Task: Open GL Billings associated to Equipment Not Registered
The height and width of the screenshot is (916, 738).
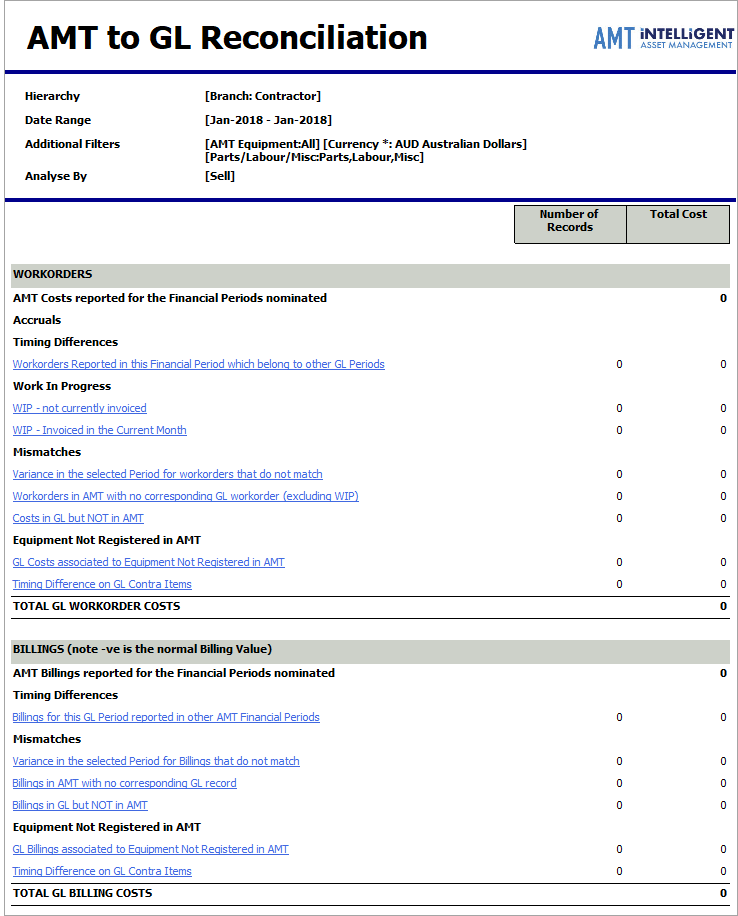Action: point(150,849)
